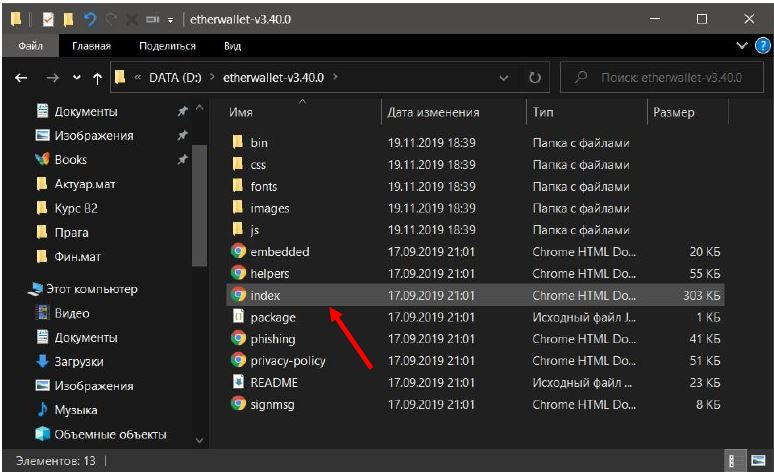
Task: Go up one folder level arrow
Action: point(97,77)
